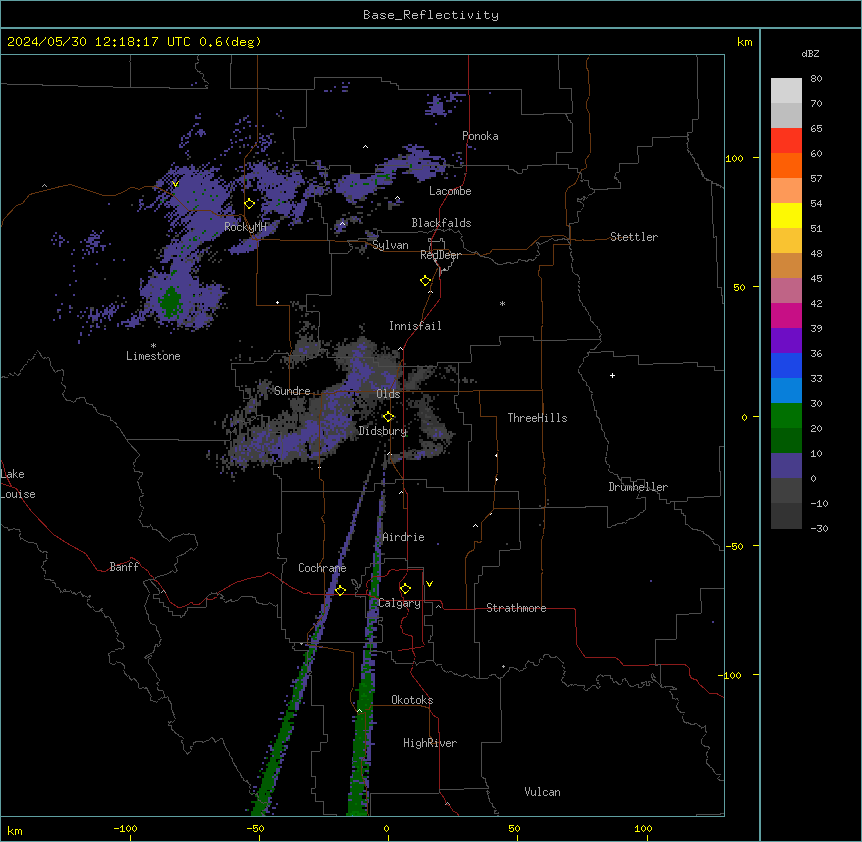Click the yellow diamond marker south of RedDeer
The image size is (862, 842).
click(x=426, y=281)
